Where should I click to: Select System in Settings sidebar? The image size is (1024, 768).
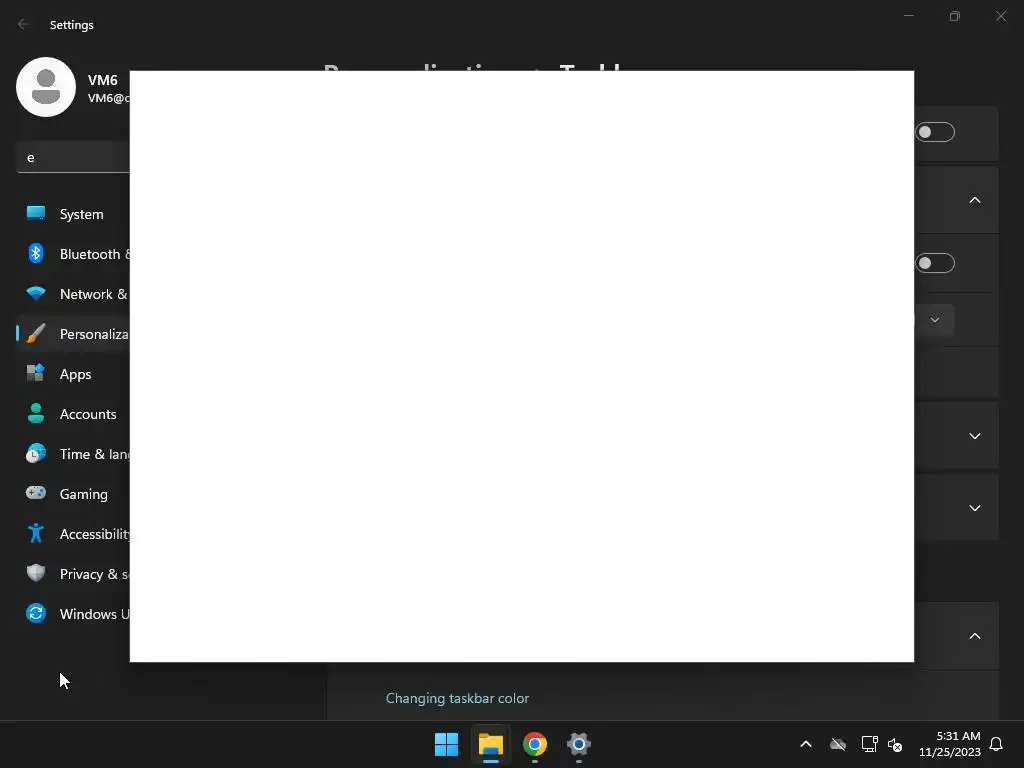[73, 214]
